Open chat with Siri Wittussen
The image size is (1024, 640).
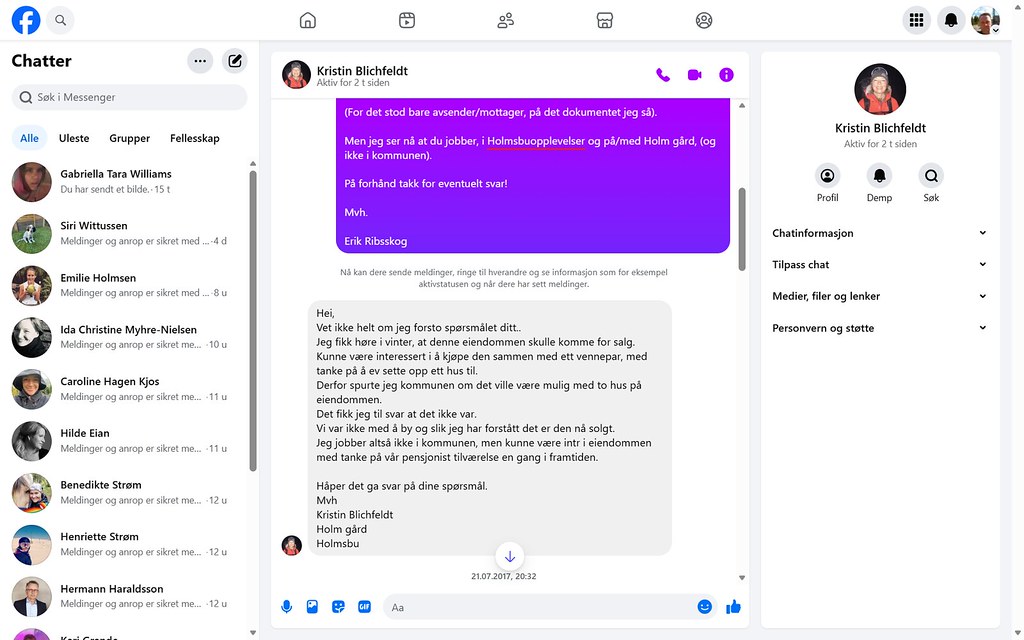pos(126,233)
